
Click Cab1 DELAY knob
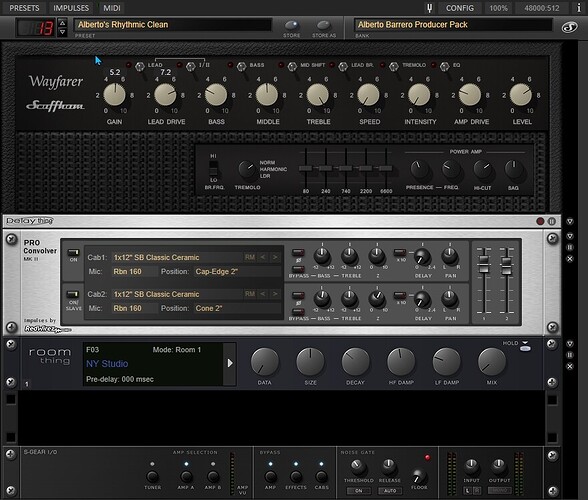[422, 257]
